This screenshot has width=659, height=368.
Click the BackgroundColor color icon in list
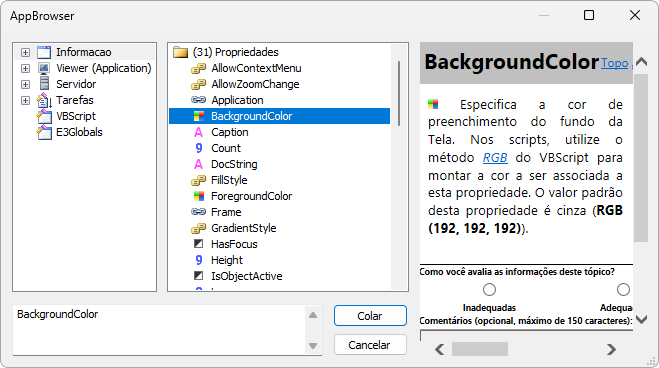(199, 116)
